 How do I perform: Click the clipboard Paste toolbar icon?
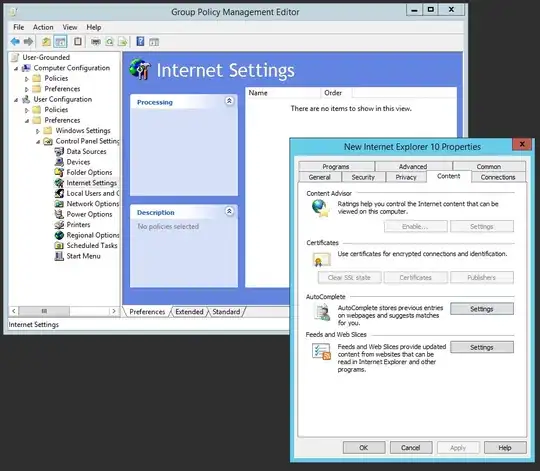[78, 42]
